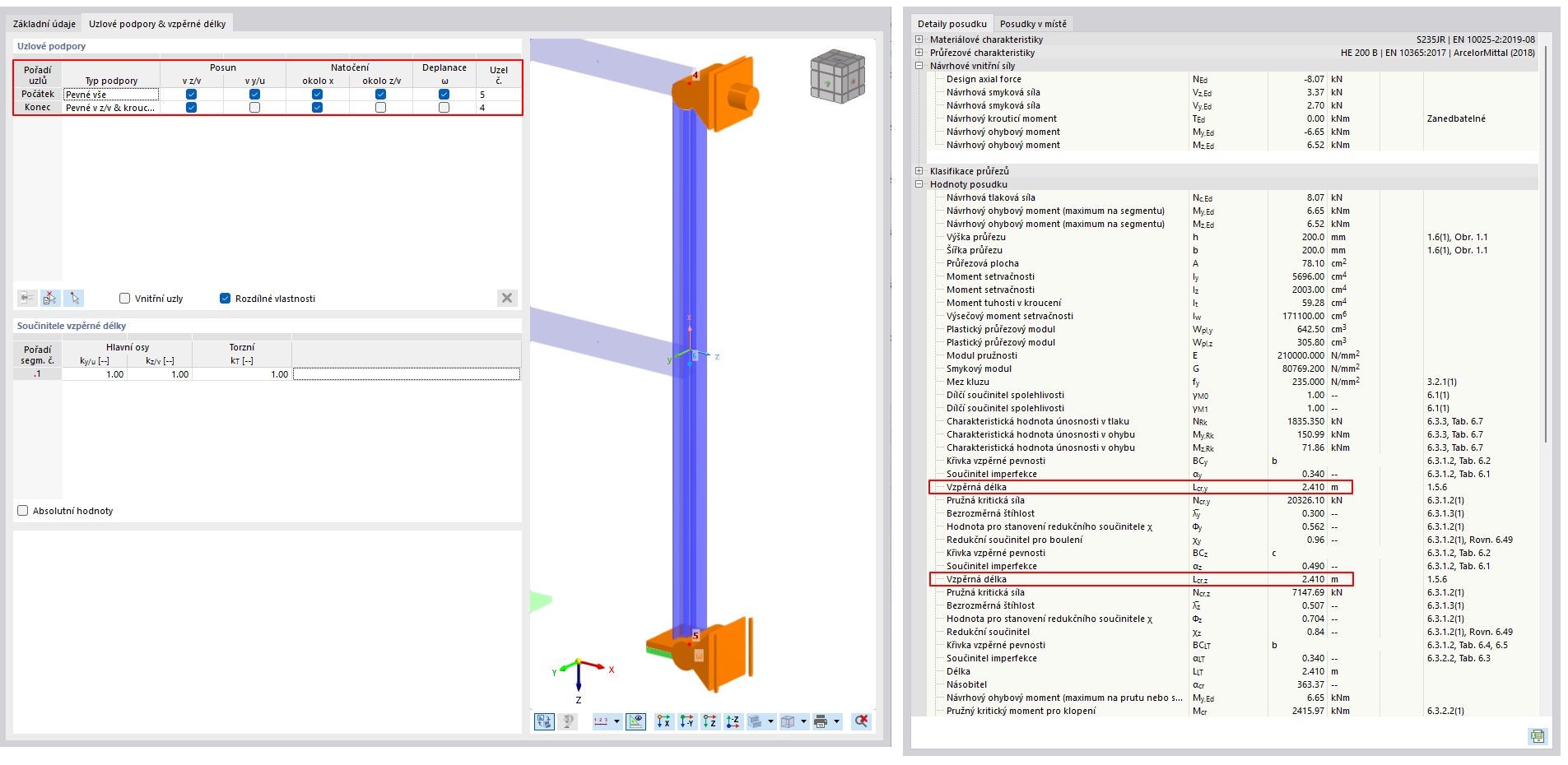Select Uzlové podpory & vzpěrné délky tab
1568x765 pixels.
tap(157, 24)
